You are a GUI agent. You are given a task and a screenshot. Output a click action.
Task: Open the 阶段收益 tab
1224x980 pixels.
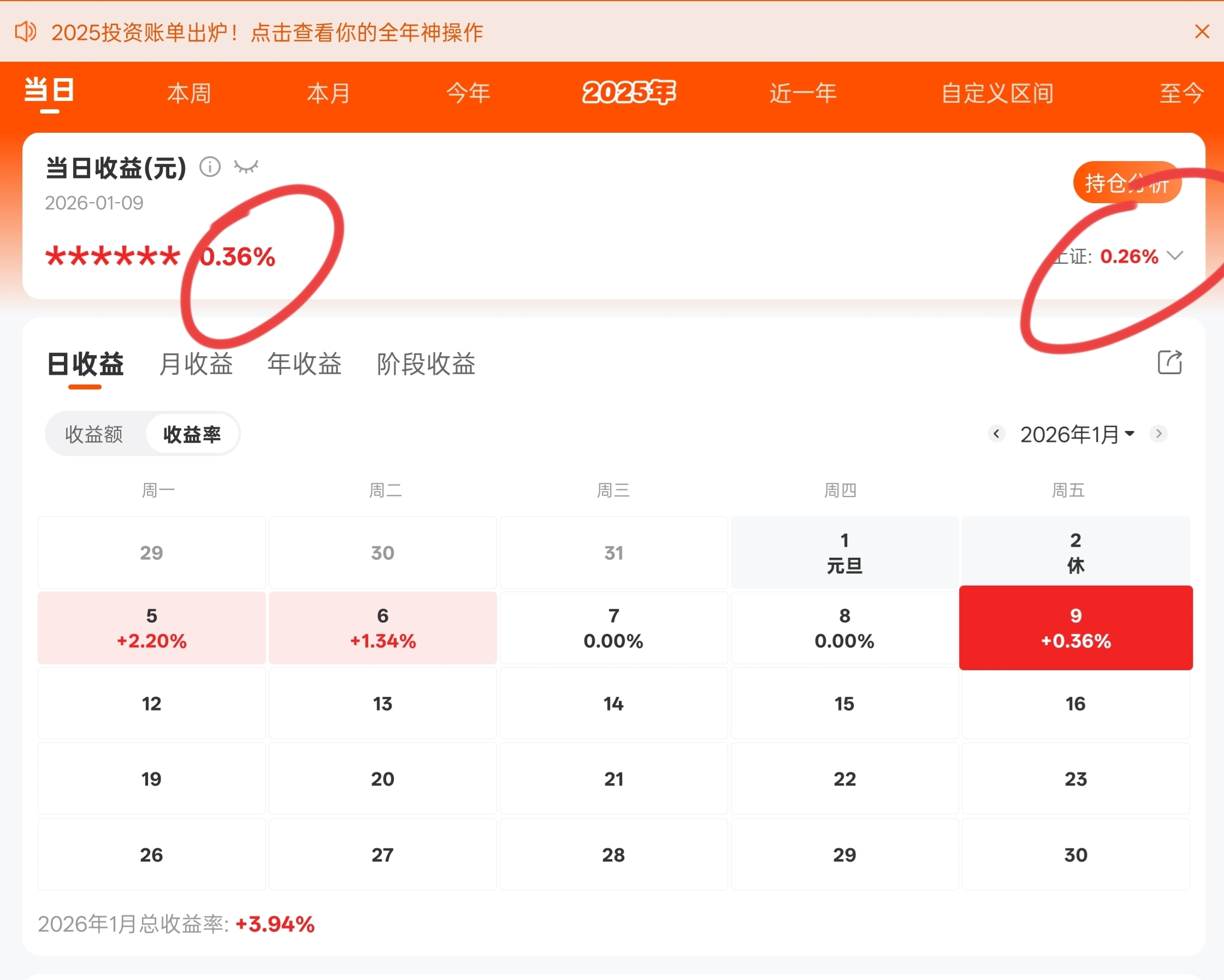(426, 364)
